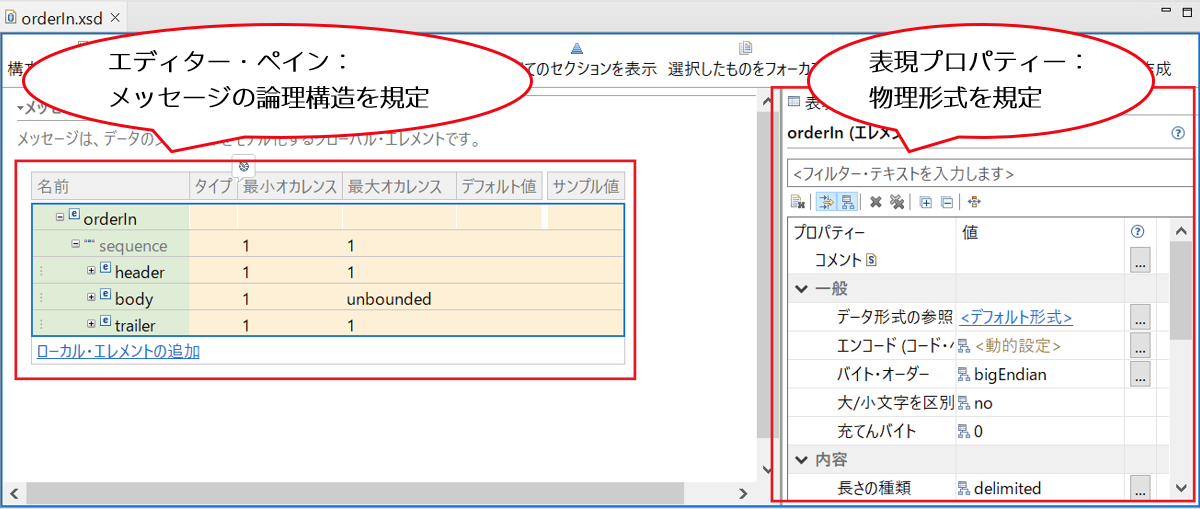Click the ローカル・エレメントの追加 link
Viewport: 1200px width, 509px height.
pos(117,351)
